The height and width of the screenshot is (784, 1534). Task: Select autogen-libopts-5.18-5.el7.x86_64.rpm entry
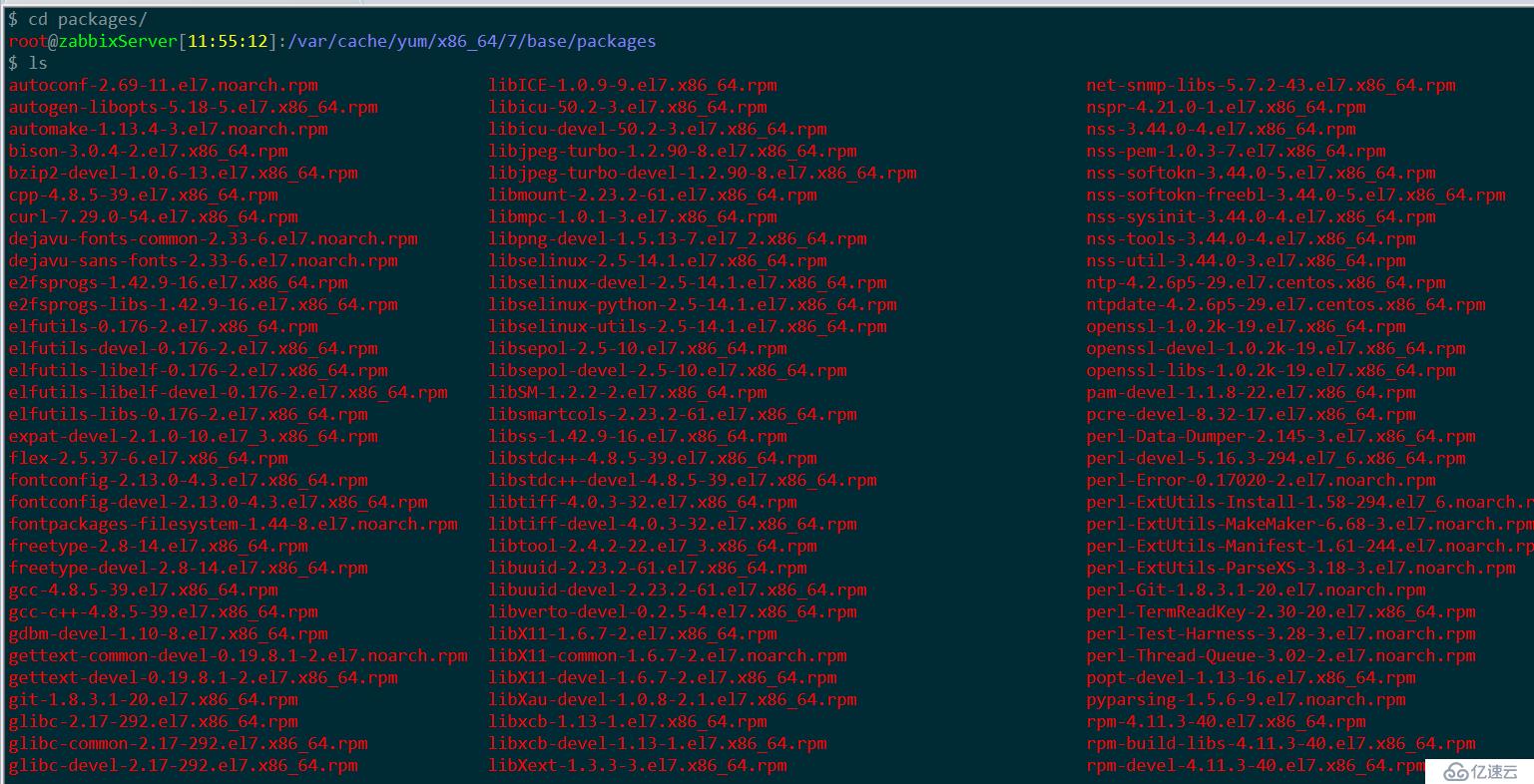point(194,108)
